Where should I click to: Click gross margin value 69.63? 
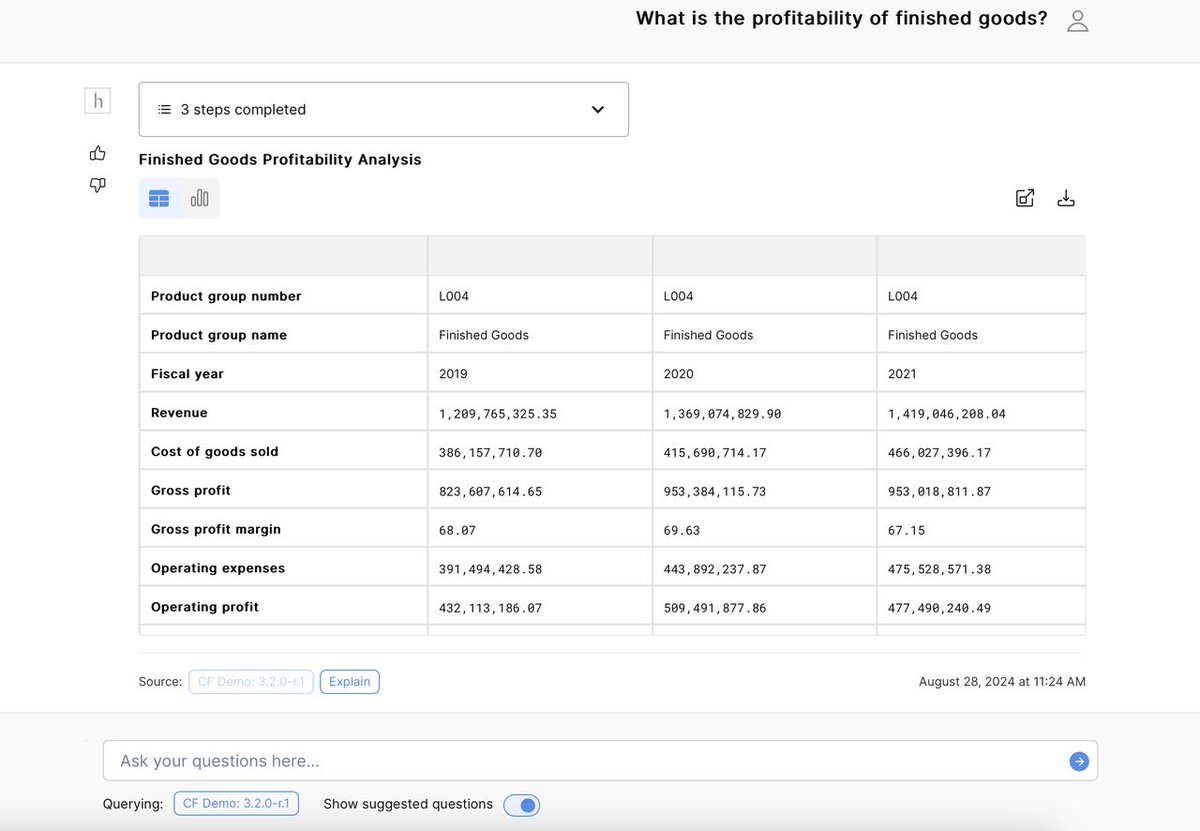pos(682,531)
